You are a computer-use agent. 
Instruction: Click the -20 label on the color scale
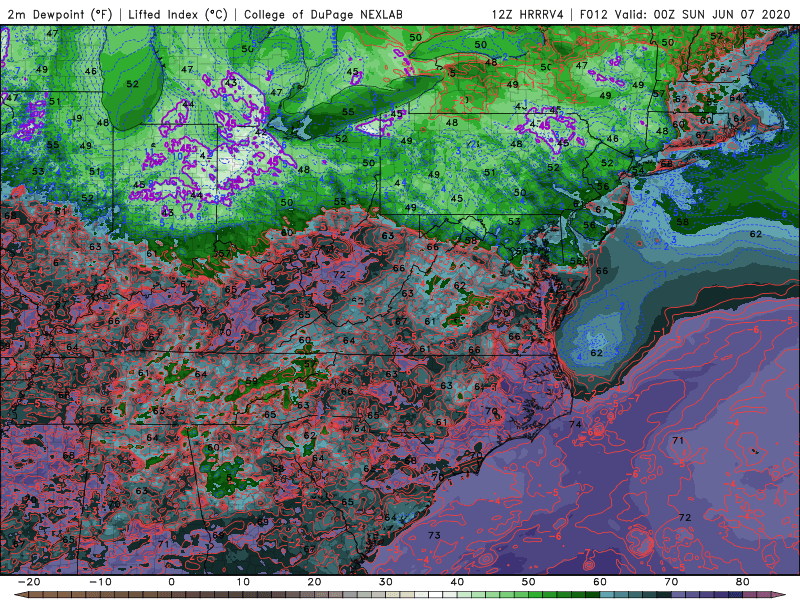pyautogui.click(x=29, y=582)
